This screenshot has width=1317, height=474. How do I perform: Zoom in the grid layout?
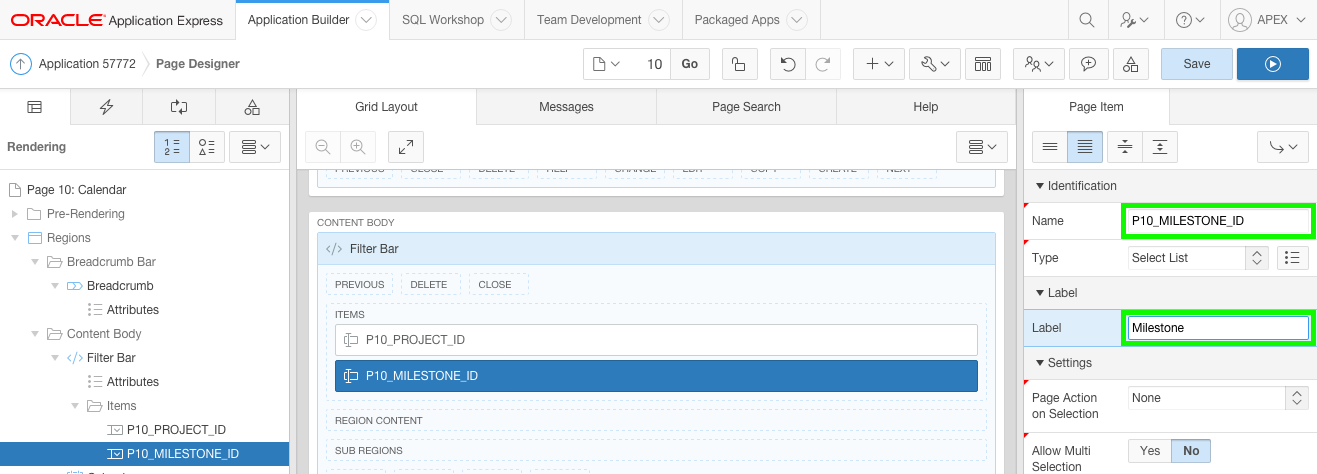point(357,147)
